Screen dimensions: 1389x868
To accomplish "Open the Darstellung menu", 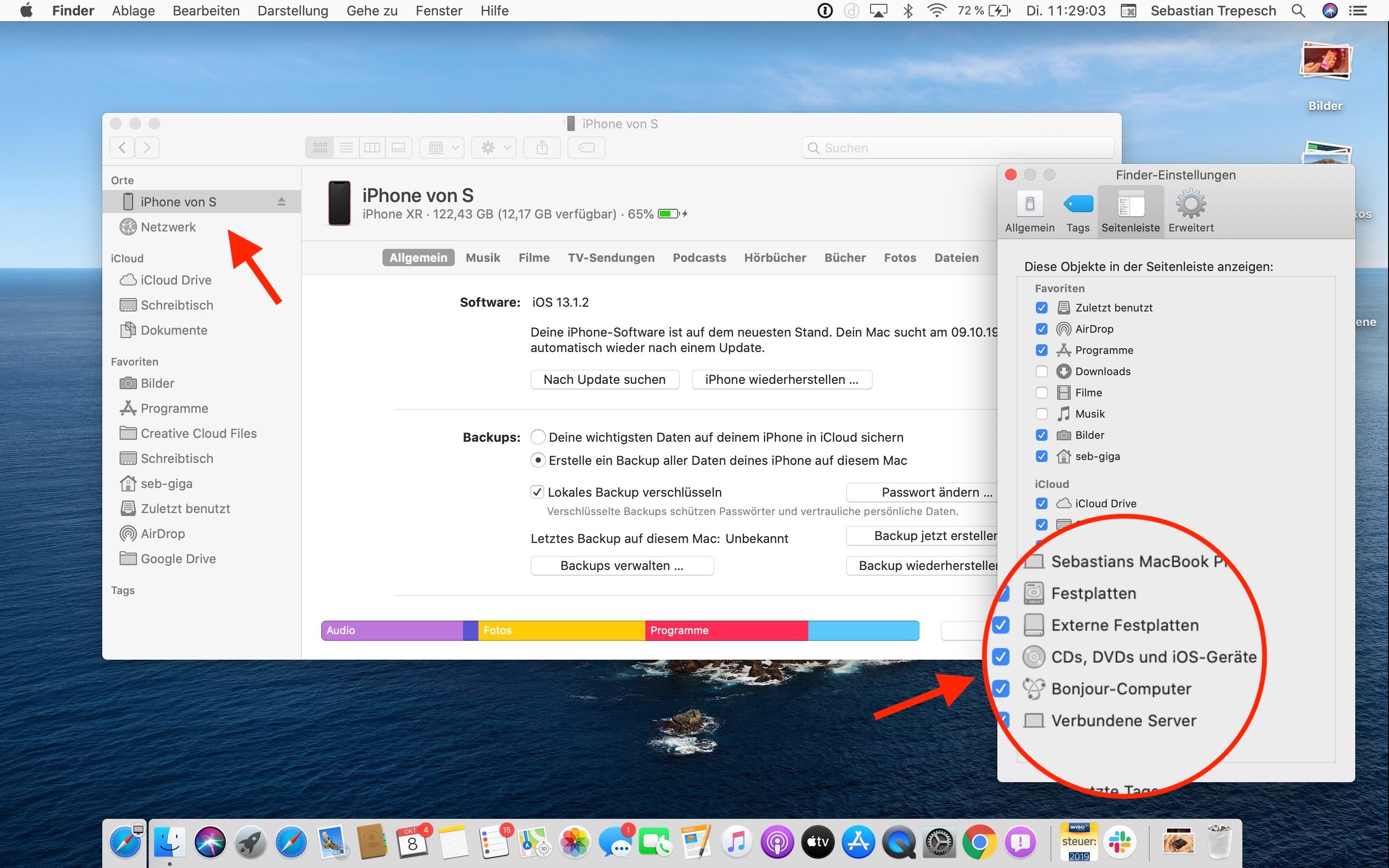I will click(x=293, y=10).
